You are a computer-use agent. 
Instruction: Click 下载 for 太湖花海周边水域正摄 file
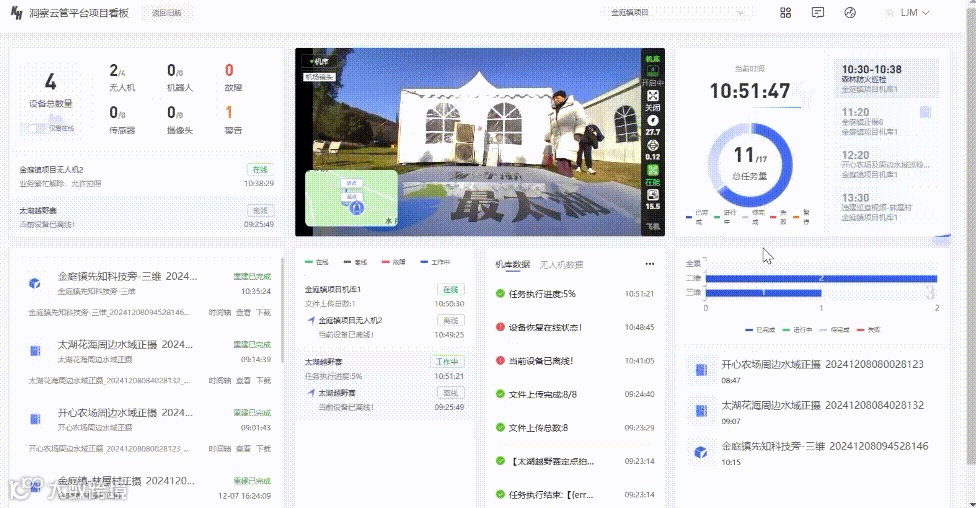pyautogui.click(x=263, y=380)
